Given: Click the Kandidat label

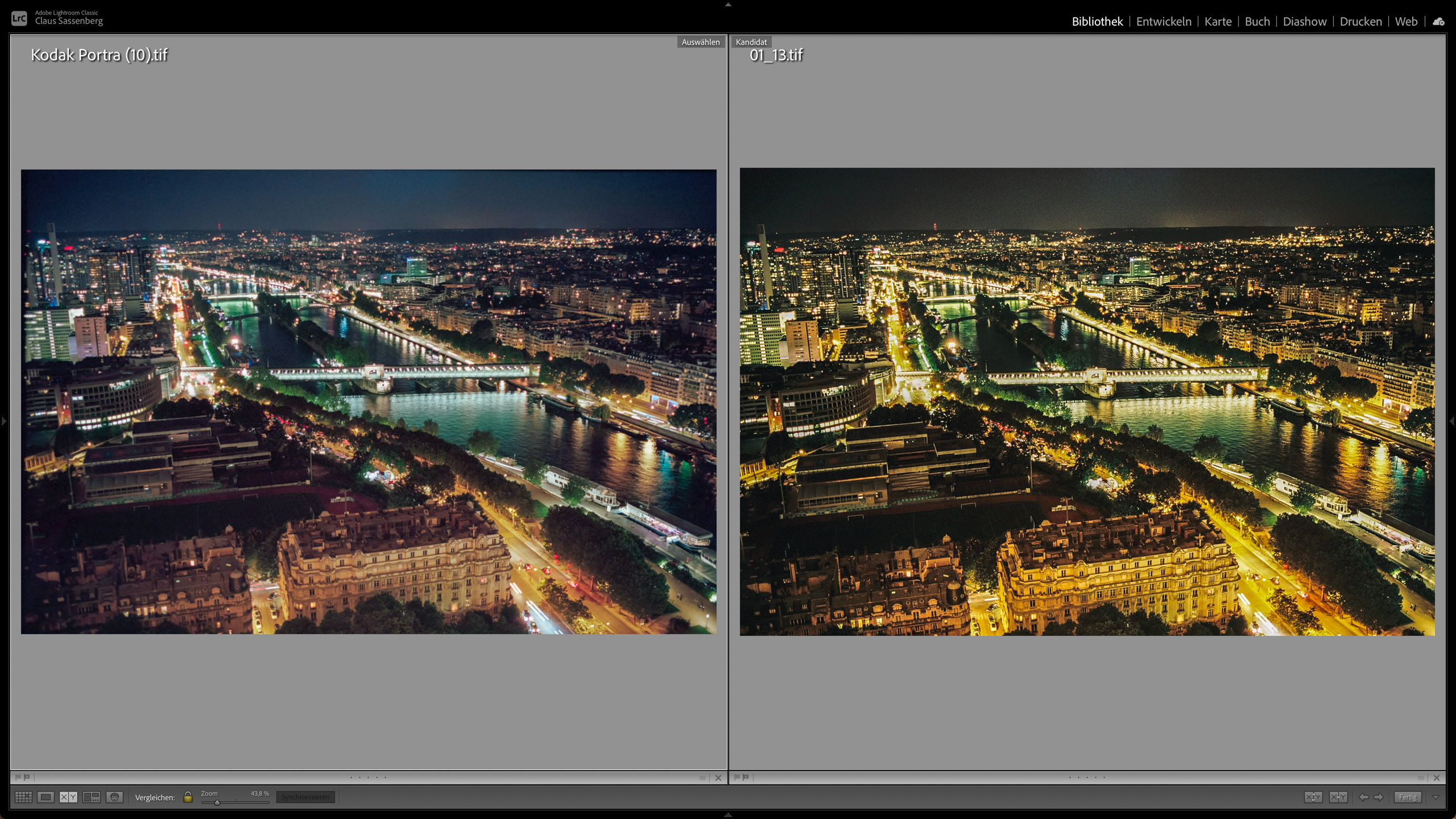Looking at the screenshot, I should coord(751,42).
